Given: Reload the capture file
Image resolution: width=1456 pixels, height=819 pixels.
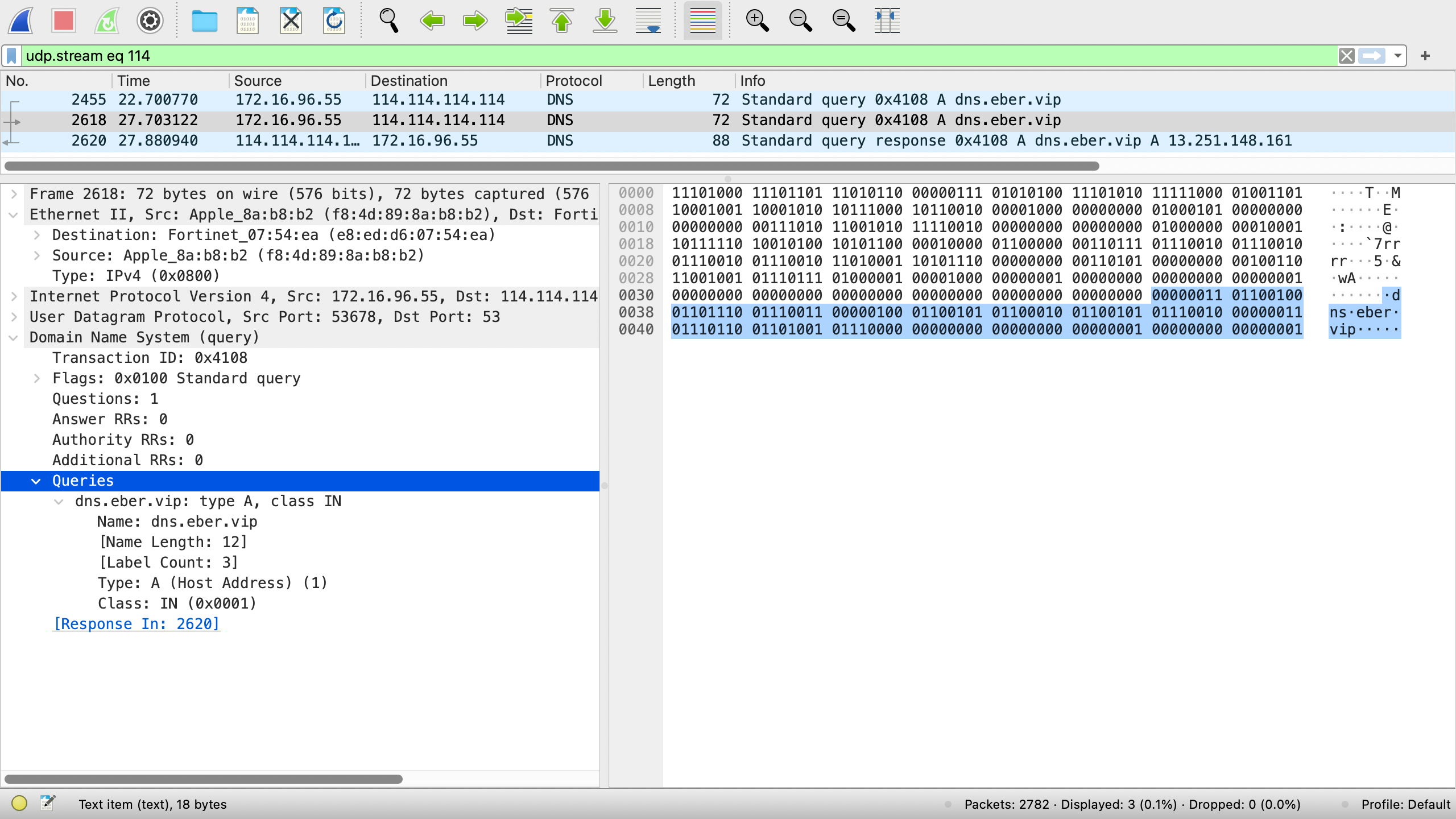Looking at the screenshot, I should click(x=334, y=21).
